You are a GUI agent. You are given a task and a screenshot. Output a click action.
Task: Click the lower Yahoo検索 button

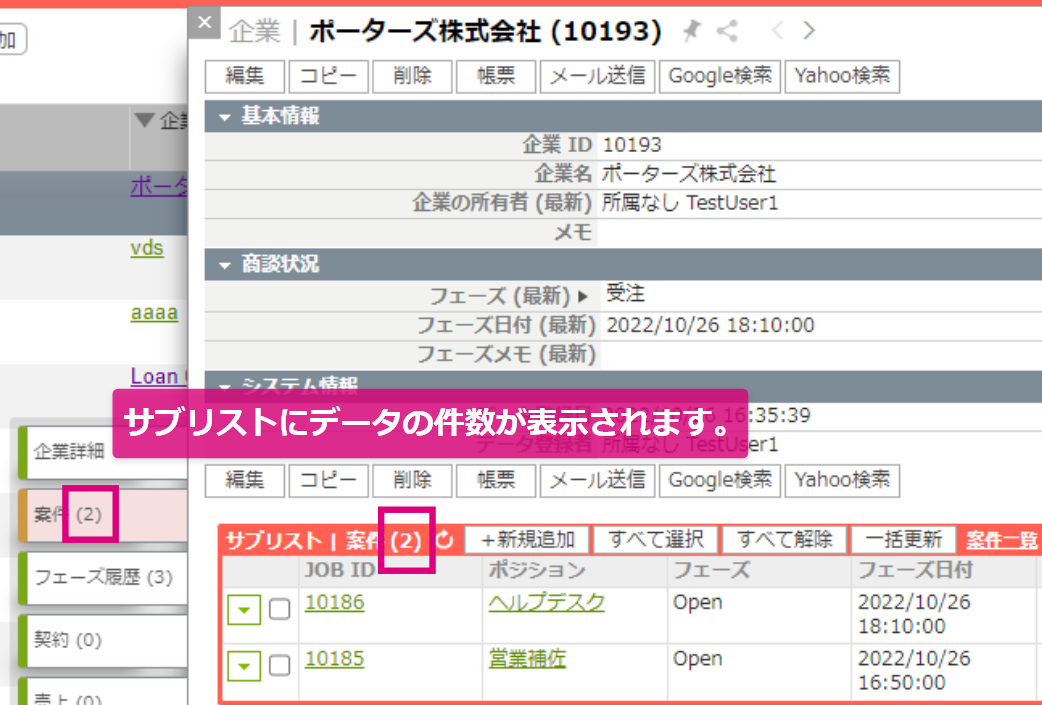tap(842, 480)
